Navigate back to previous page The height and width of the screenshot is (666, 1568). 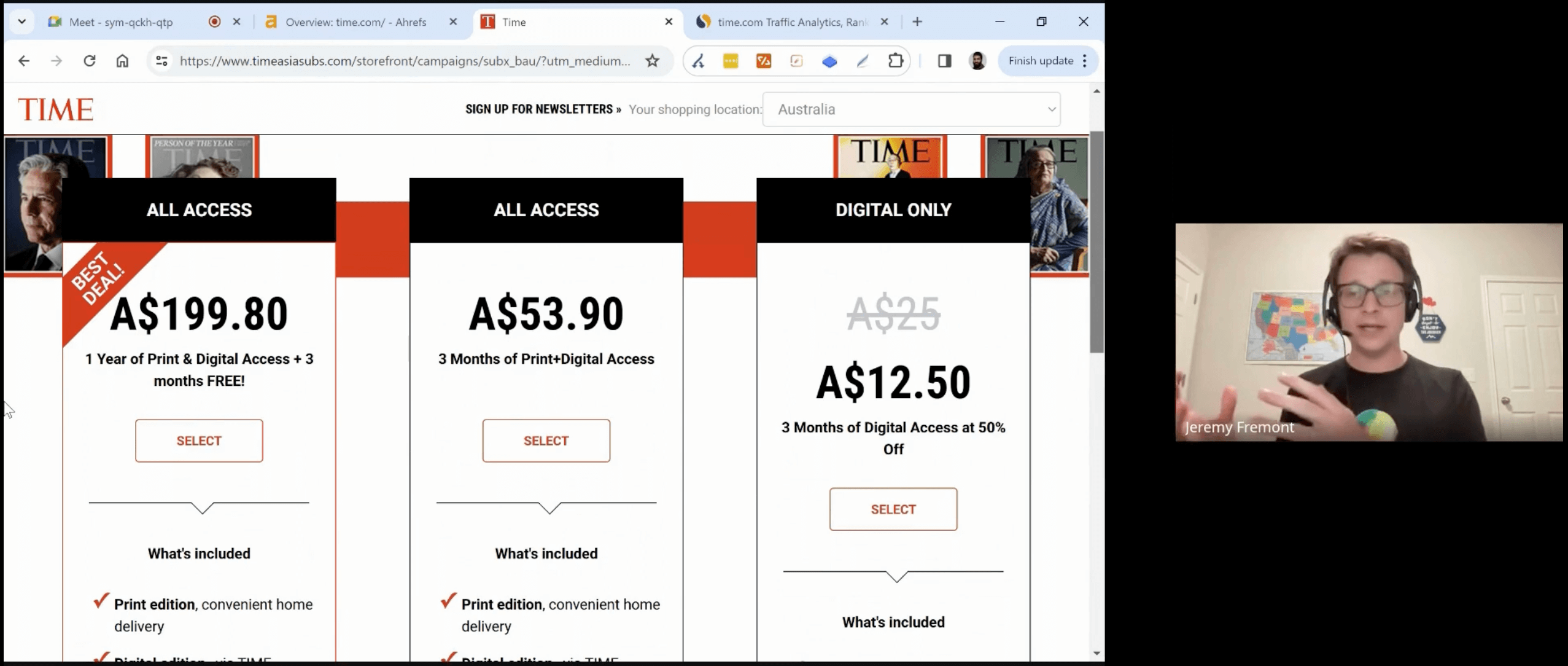pyautogui.click(x=24, y=61)
